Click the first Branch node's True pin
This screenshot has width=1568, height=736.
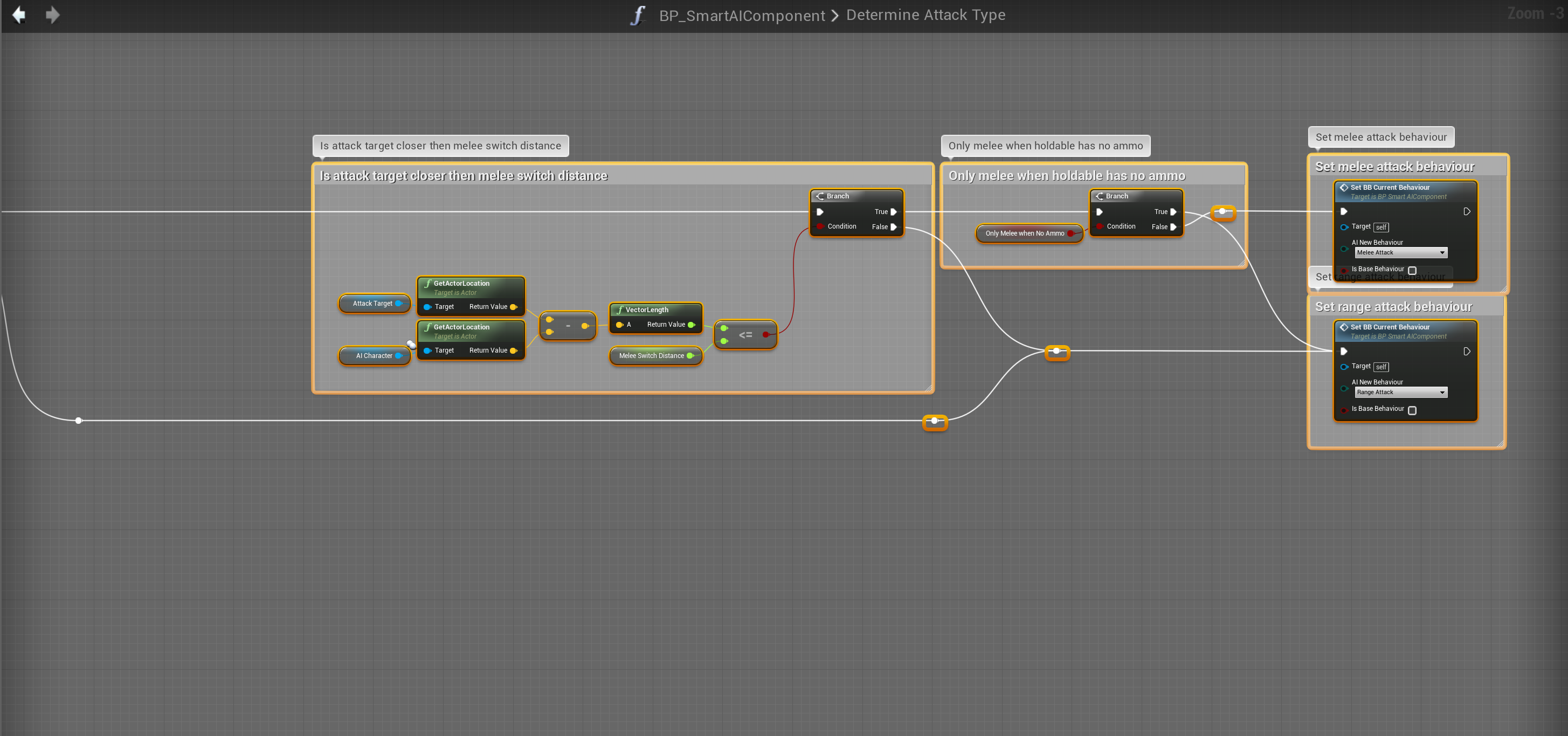[x=894, y=212]
